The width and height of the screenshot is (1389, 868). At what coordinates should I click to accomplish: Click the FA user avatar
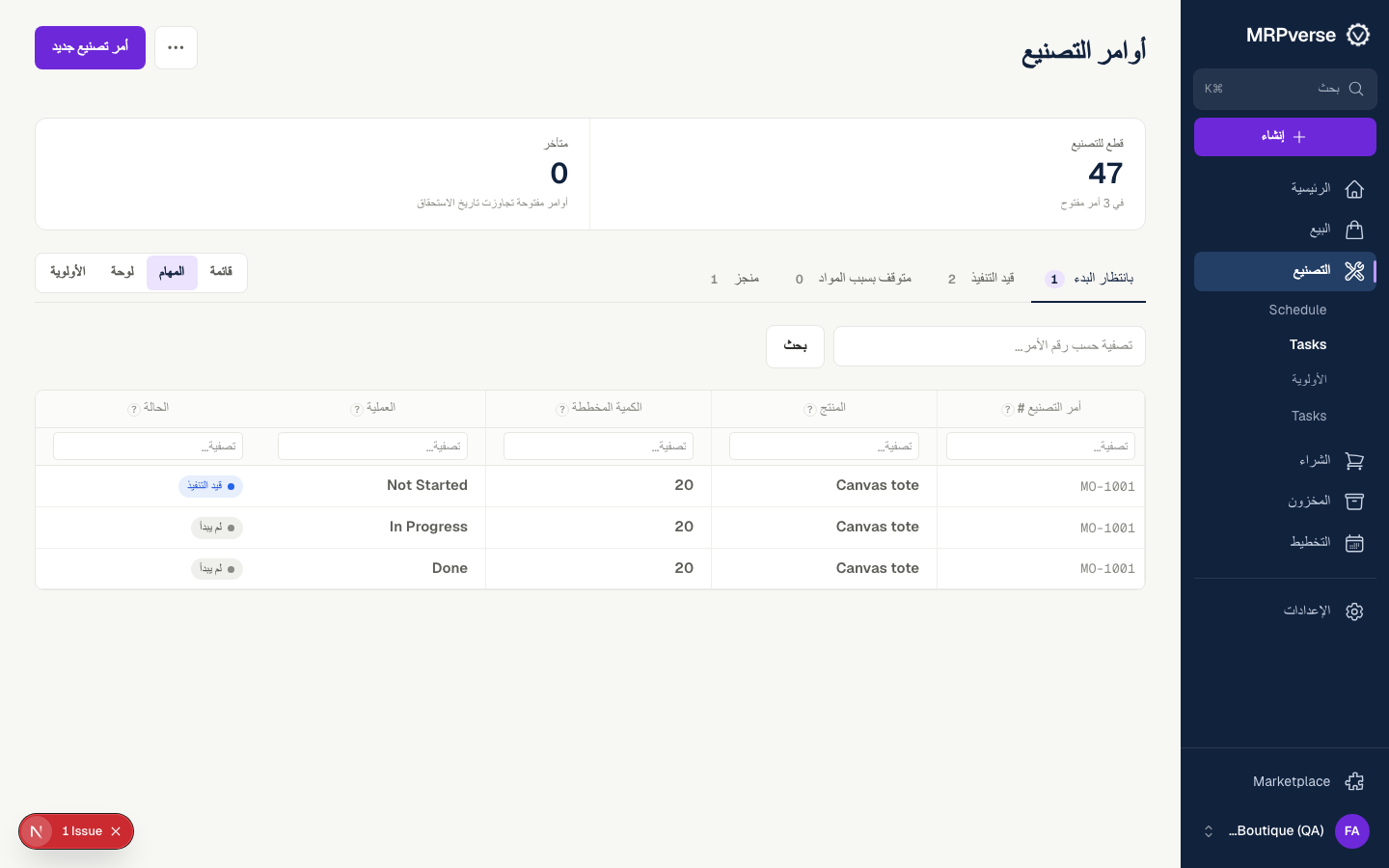point(1352,830)
